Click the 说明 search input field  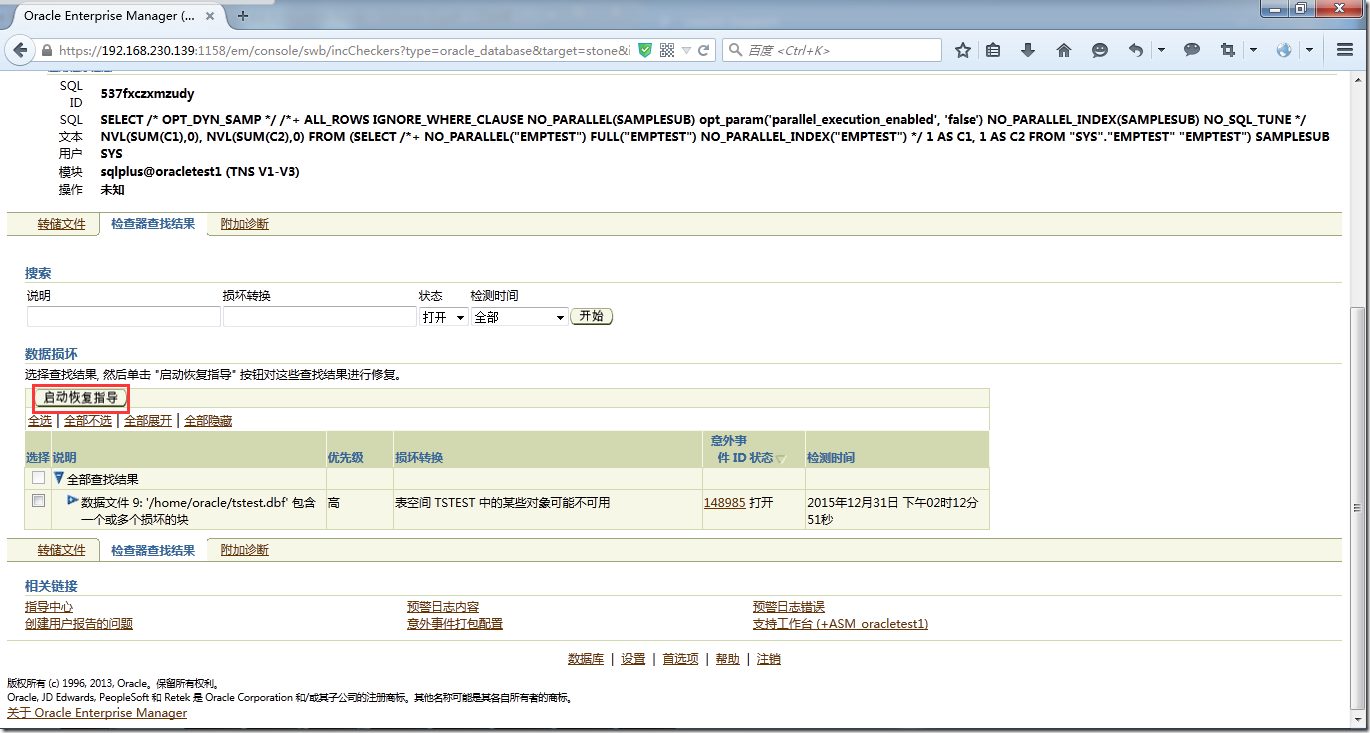coord(124,316)
